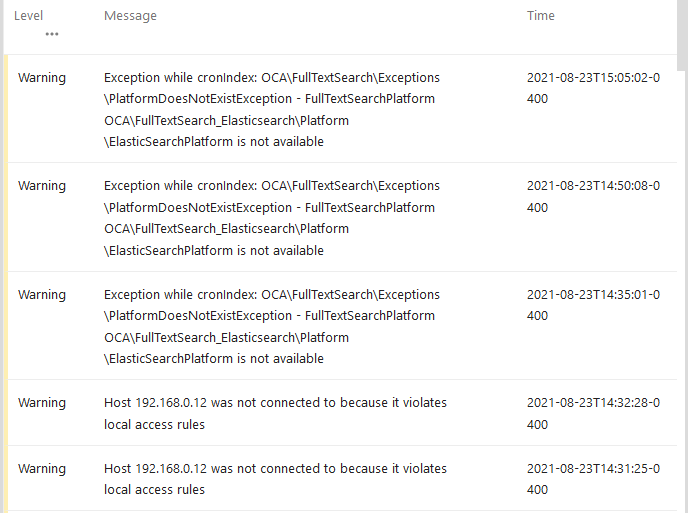Select the Host 192.168.0.12 message from 14:32:28
This screenshot has height=513, width=688.
(275, 413)
